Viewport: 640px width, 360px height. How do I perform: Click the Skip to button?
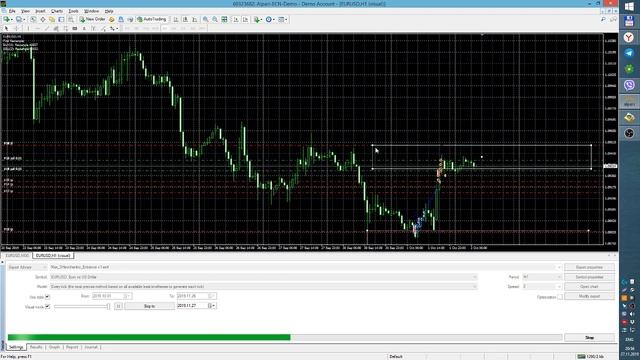tap(149, 306)
